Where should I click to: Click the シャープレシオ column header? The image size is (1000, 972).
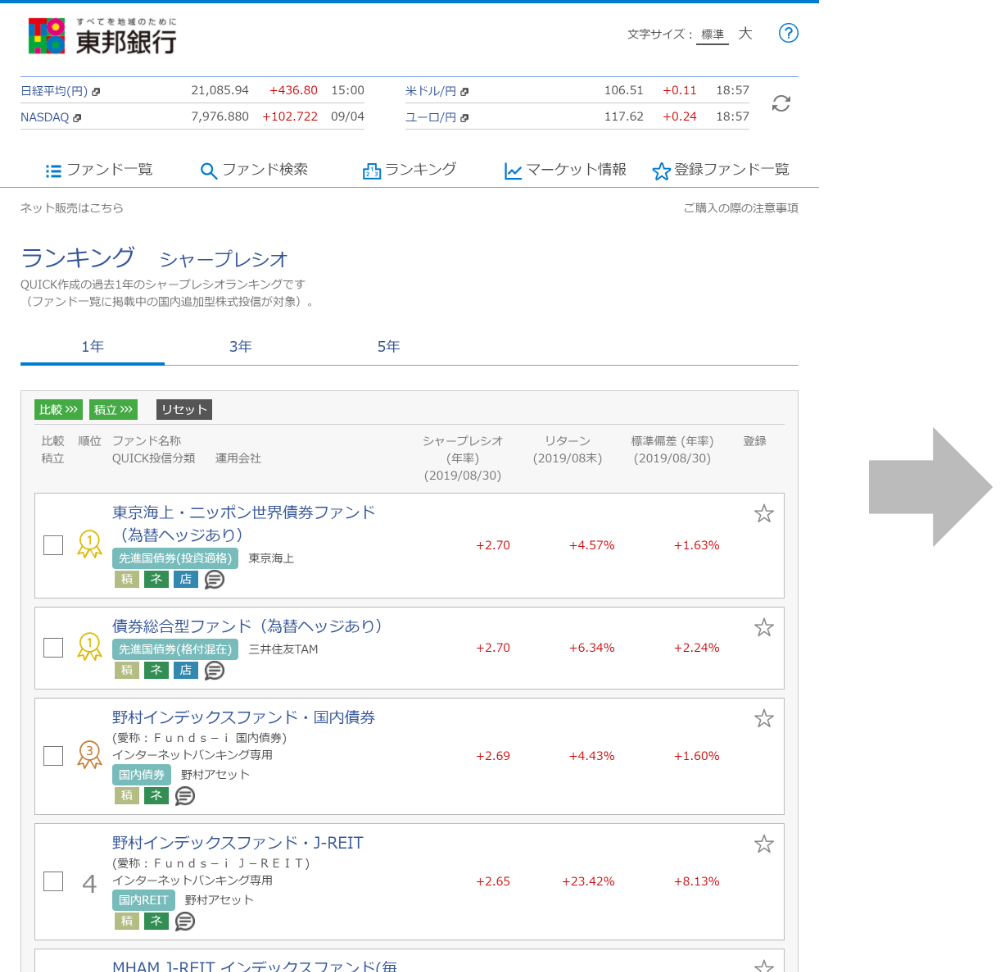(463, 458)
